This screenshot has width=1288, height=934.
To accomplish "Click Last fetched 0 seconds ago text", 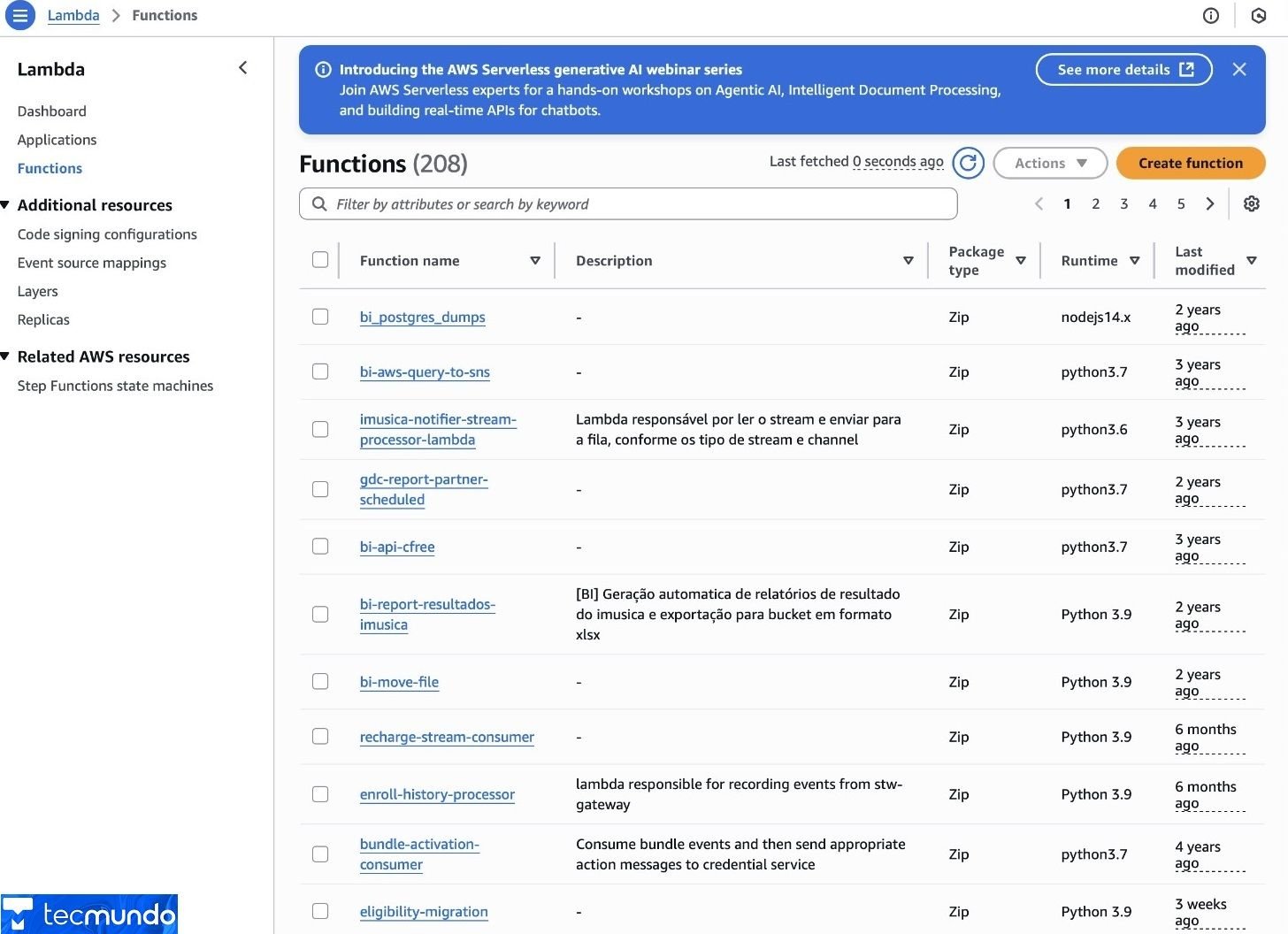I will (x=856, y=161).
